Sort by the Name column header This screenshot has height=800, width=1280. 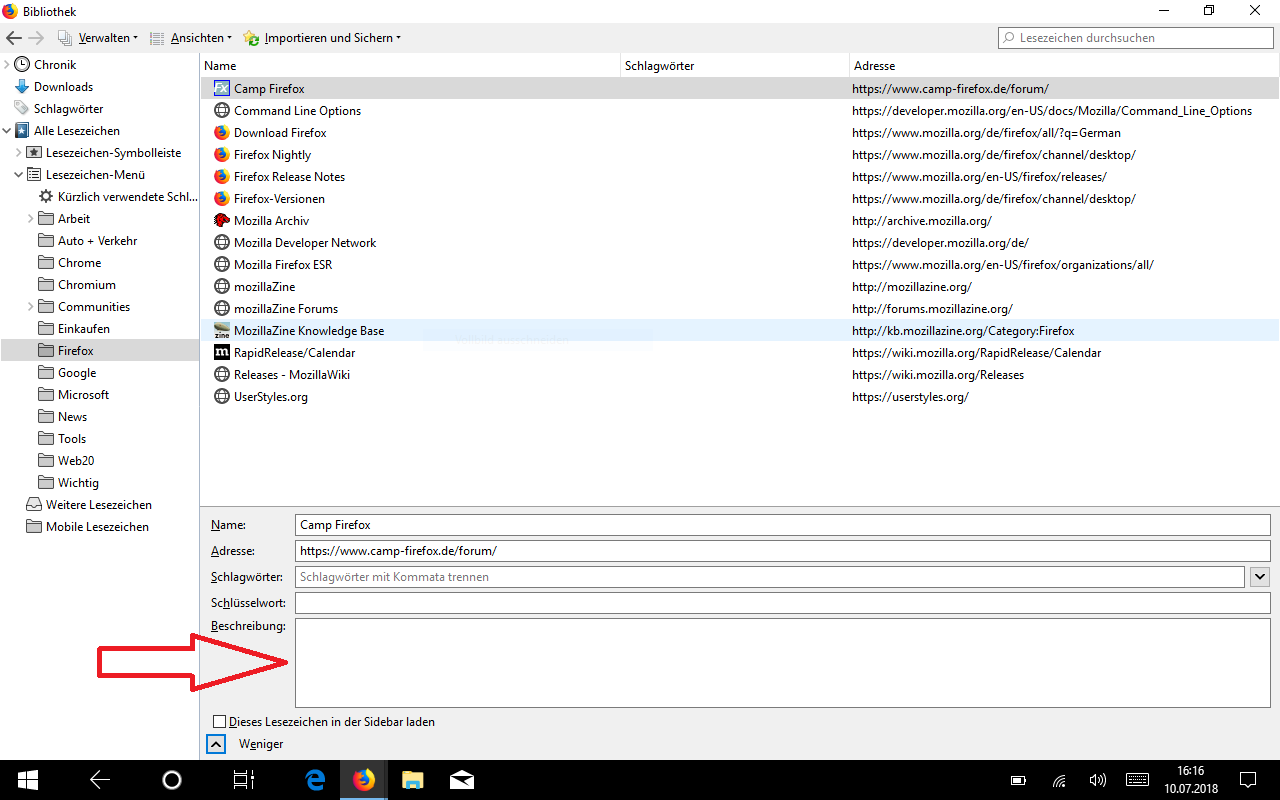410,65
